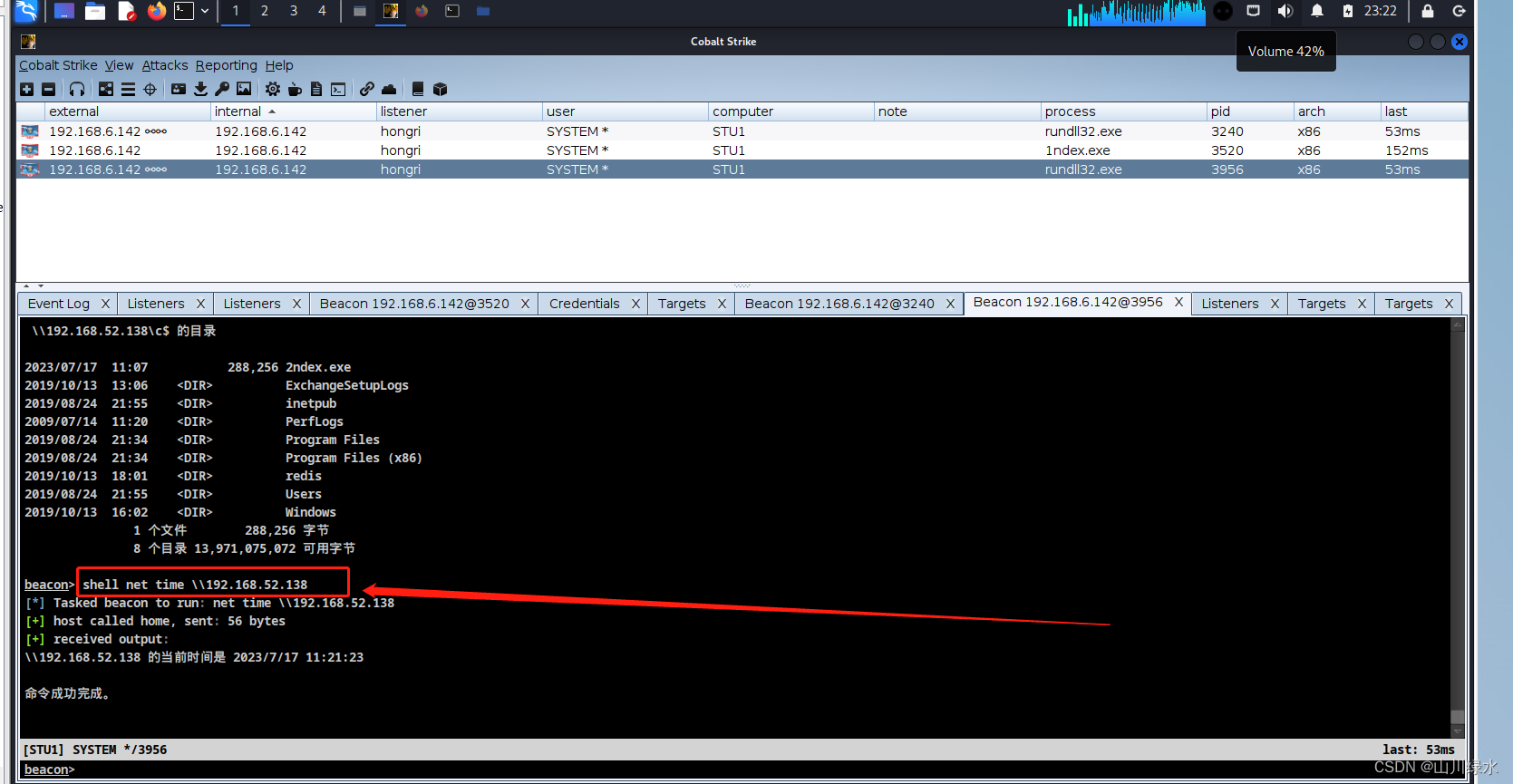This screenshot has height=784, width=1513.
Task: Open Credentials via the ID card icon
Action: [x=179, y=89]
